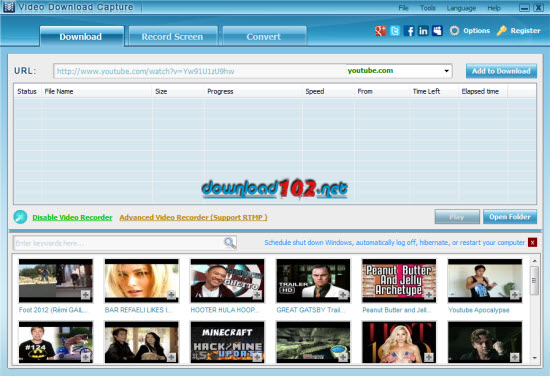Image resolution: width=550 pixels, height=376 pixels.
Task: Share via the Facebook icon
Action: click(x=409, y=31)
